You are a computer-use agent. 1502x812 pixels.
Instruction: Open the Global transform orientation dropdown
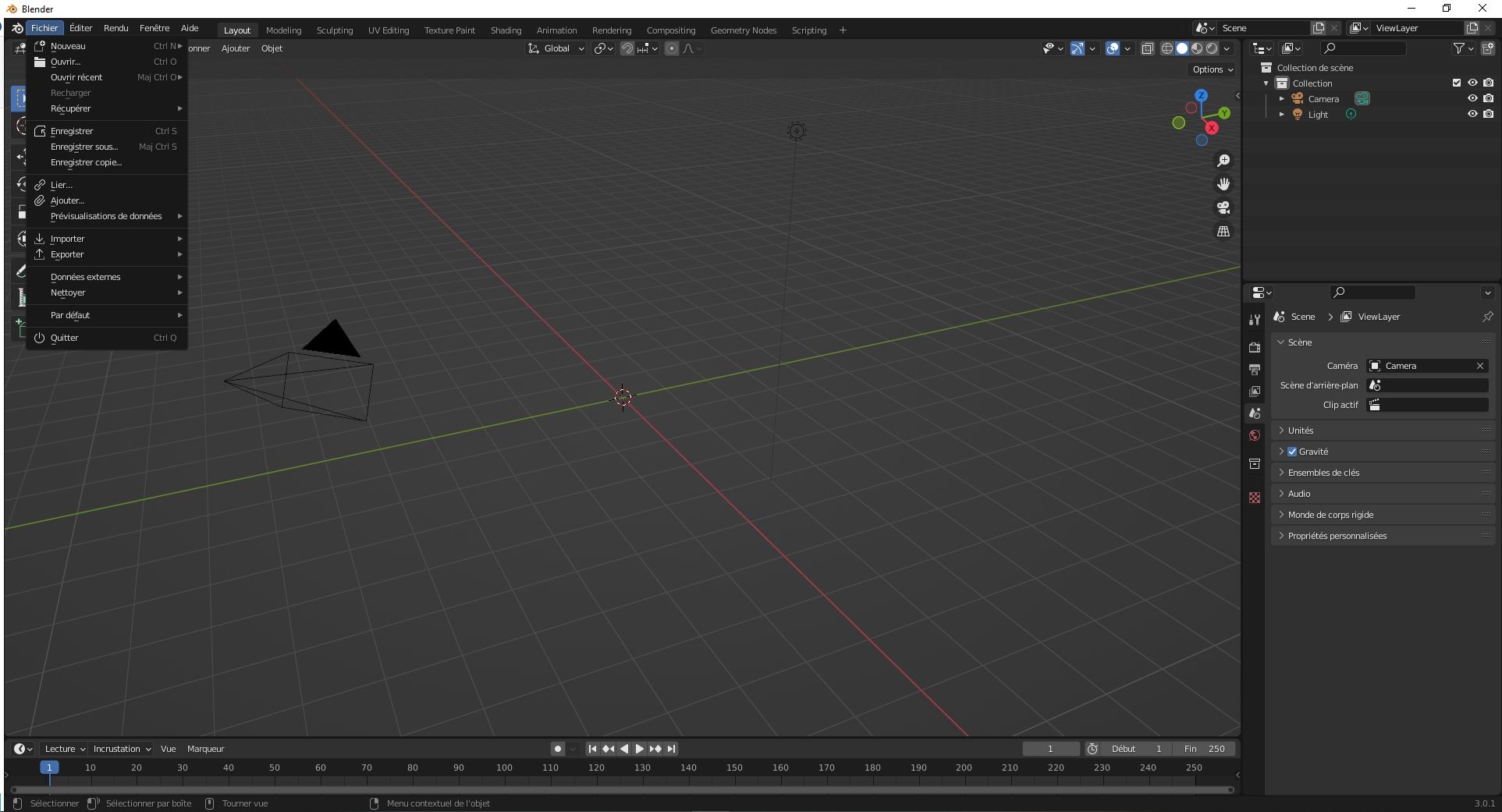pyautogui.click(x=556, y=48)
